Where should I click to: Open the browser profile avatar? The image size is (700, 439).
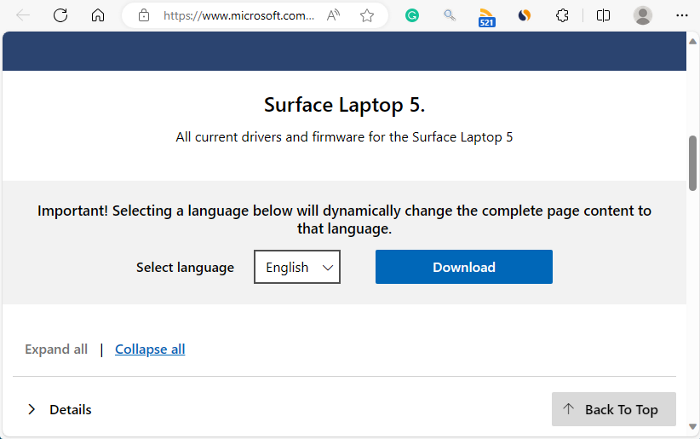pos(643,16)
